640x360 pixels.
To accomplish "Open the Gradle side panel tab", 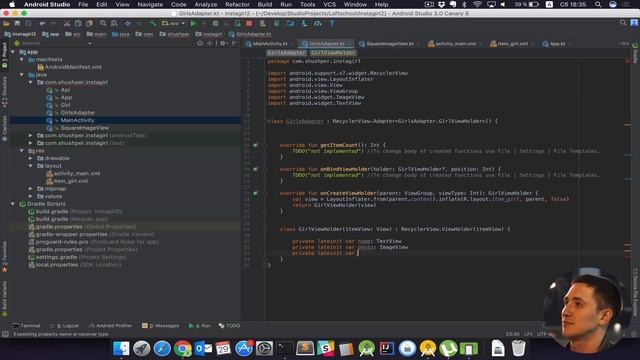I will (x=635, y=52).
